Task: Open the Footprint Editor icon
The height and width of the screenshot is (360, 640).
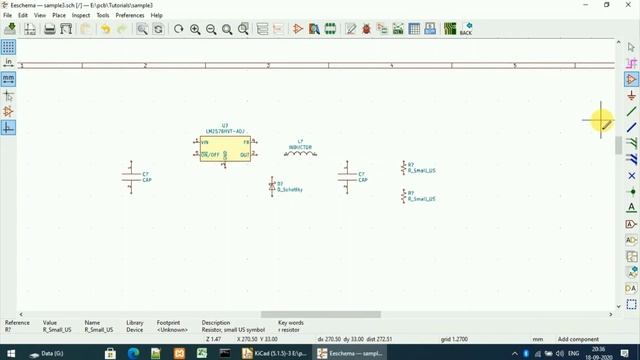Action: [330, 29]
